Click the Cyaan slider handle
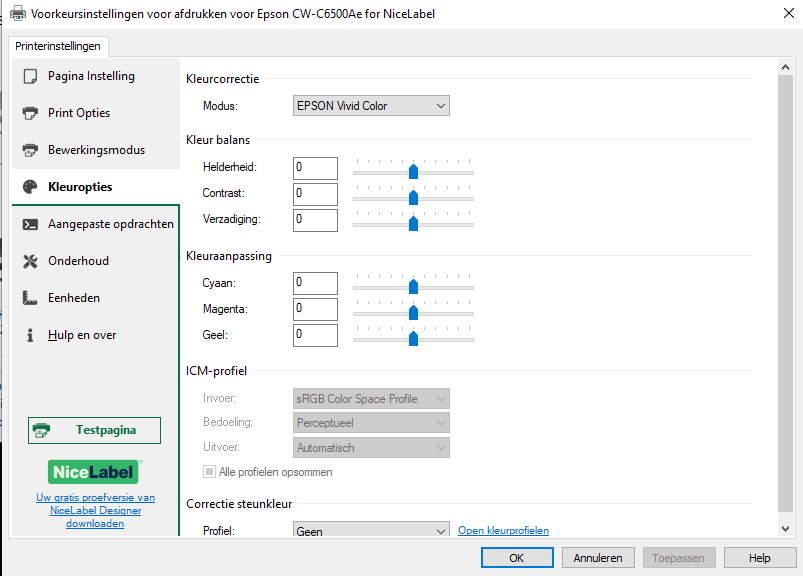The height and width of the screenshot is (576, 803). (x=413, y=286)
